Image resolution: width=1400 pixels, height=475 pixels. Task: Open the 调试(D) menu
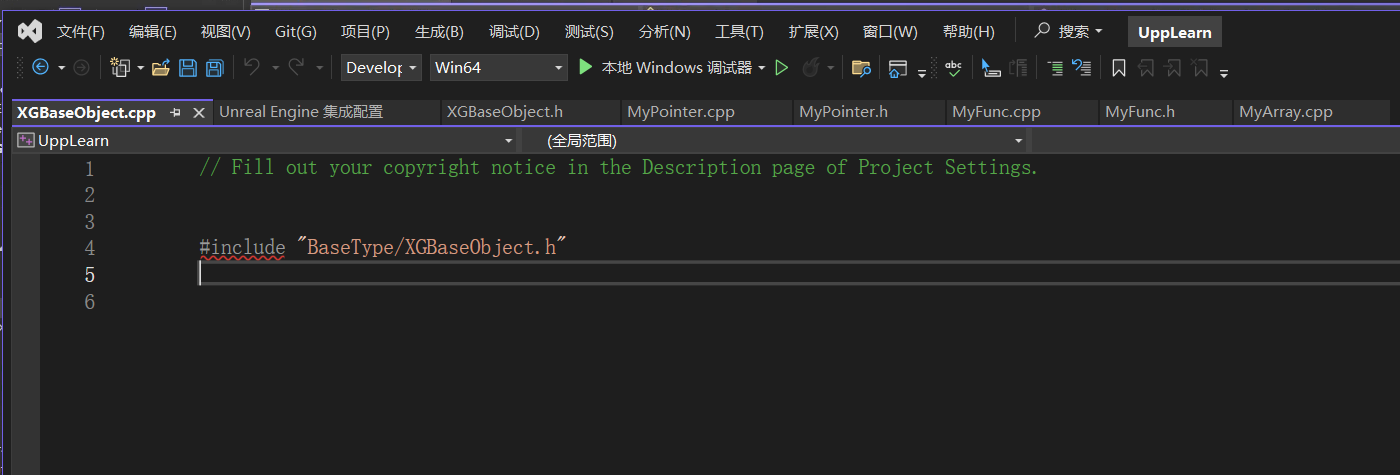coord(514,32)
